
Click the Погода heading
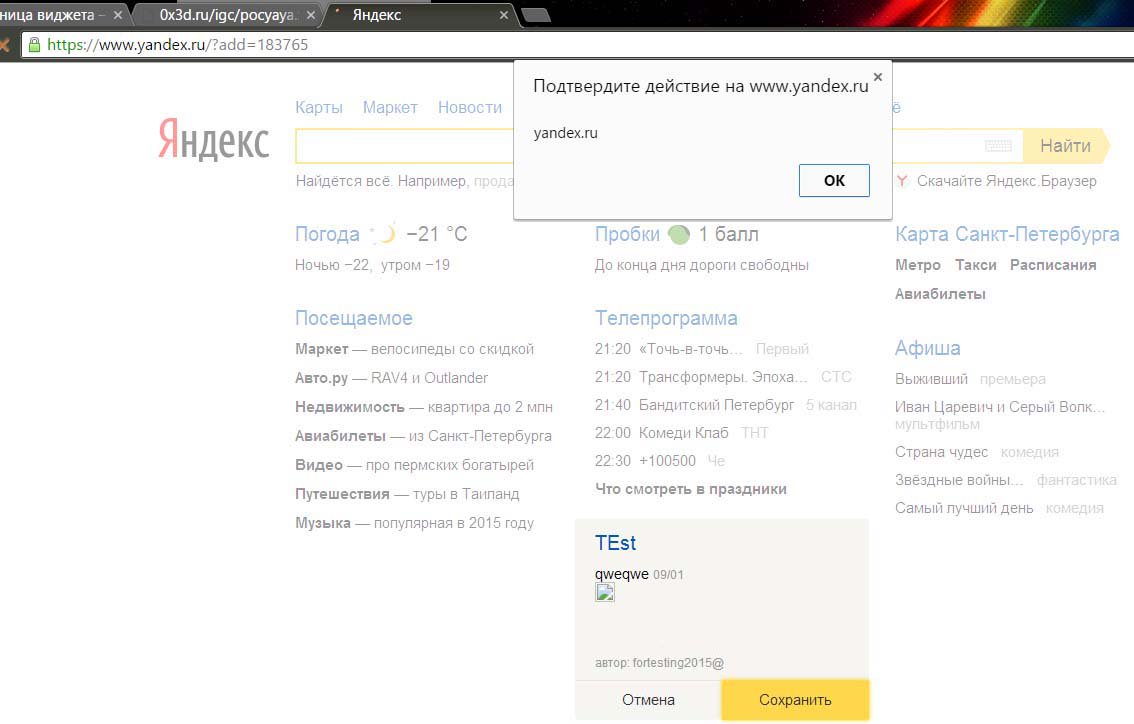327,234
